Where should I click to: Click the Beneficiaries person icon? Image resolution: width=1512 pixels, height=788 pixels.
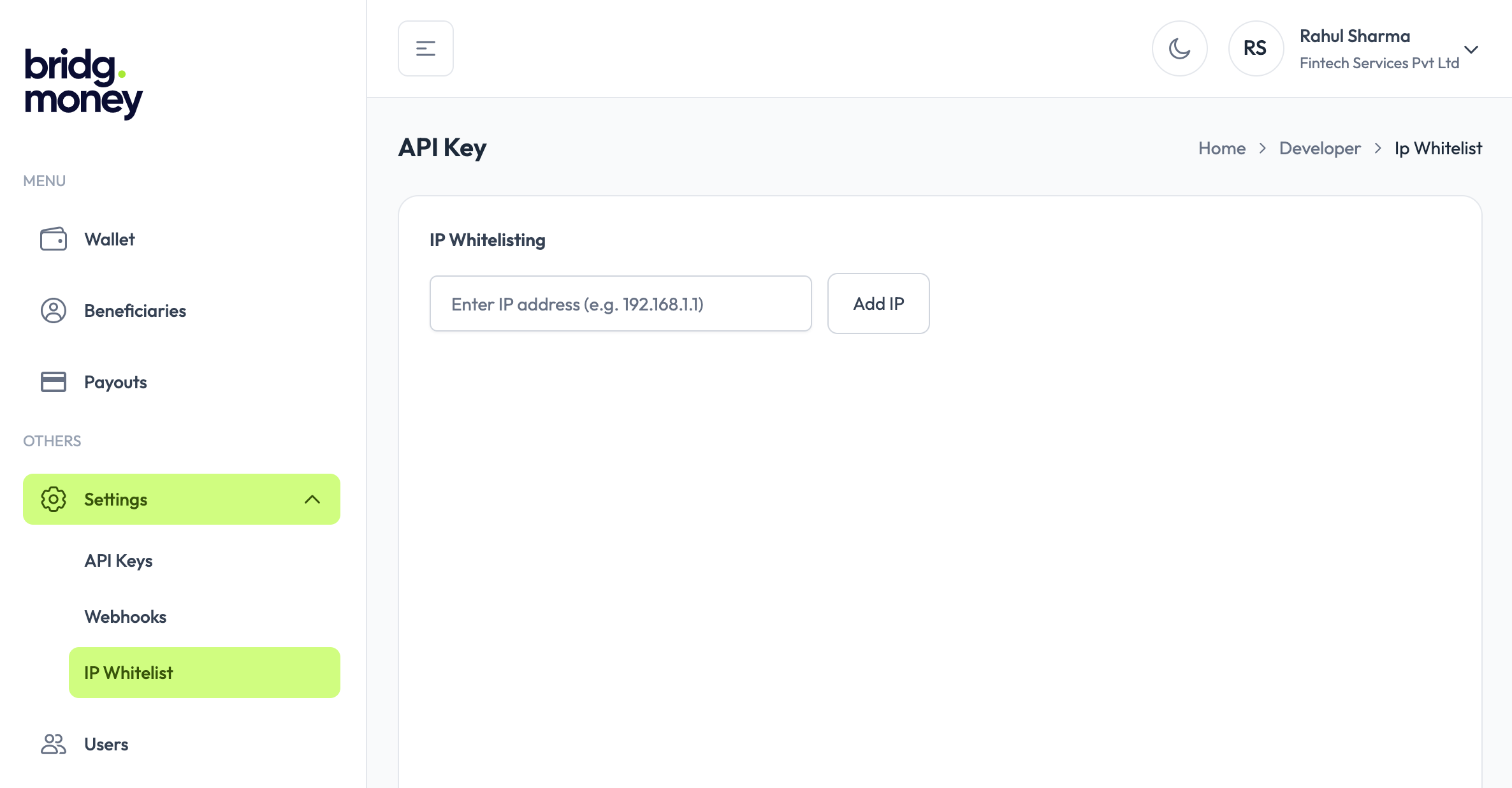pos(54,310)
